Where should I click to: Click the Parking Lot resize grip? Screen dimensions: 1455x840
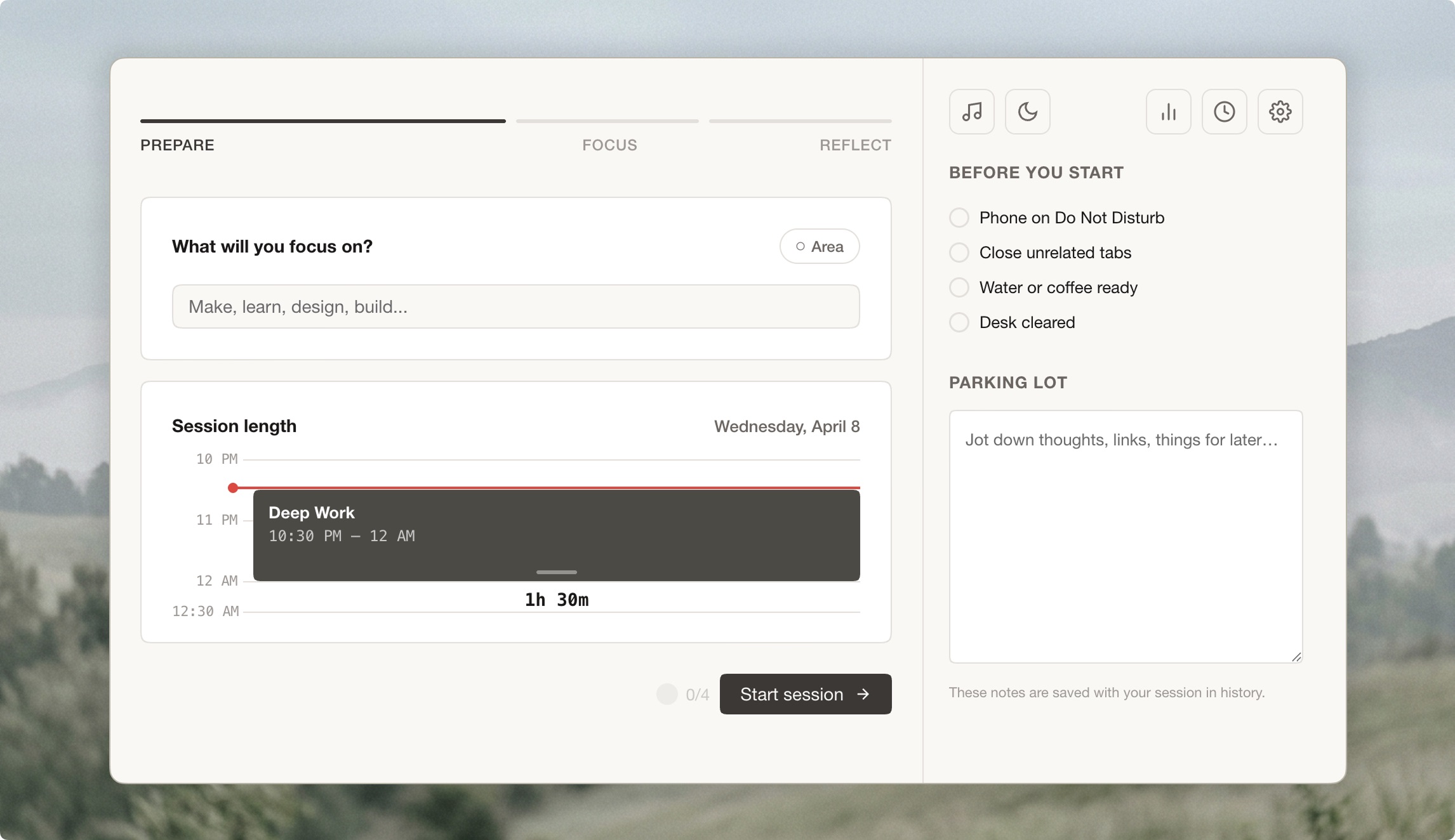pyautogui.click(x=1296, y=658)
